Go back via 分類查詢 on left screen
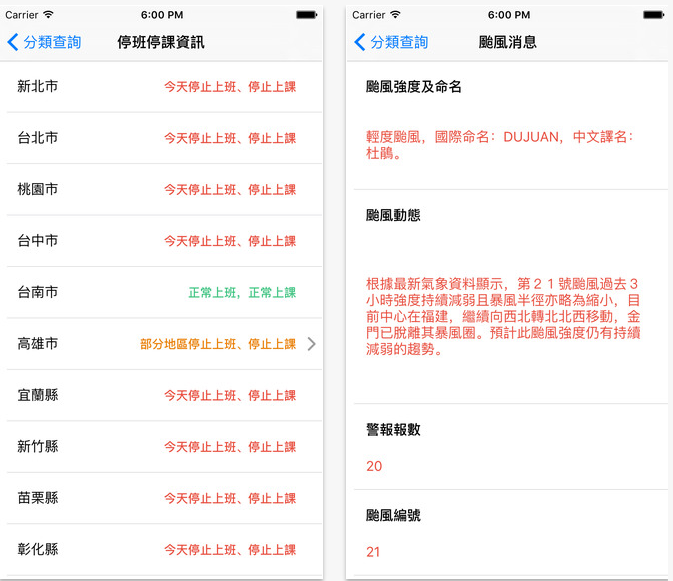The height and width of the screenshot is (581, 673). (x=54, y=42)
